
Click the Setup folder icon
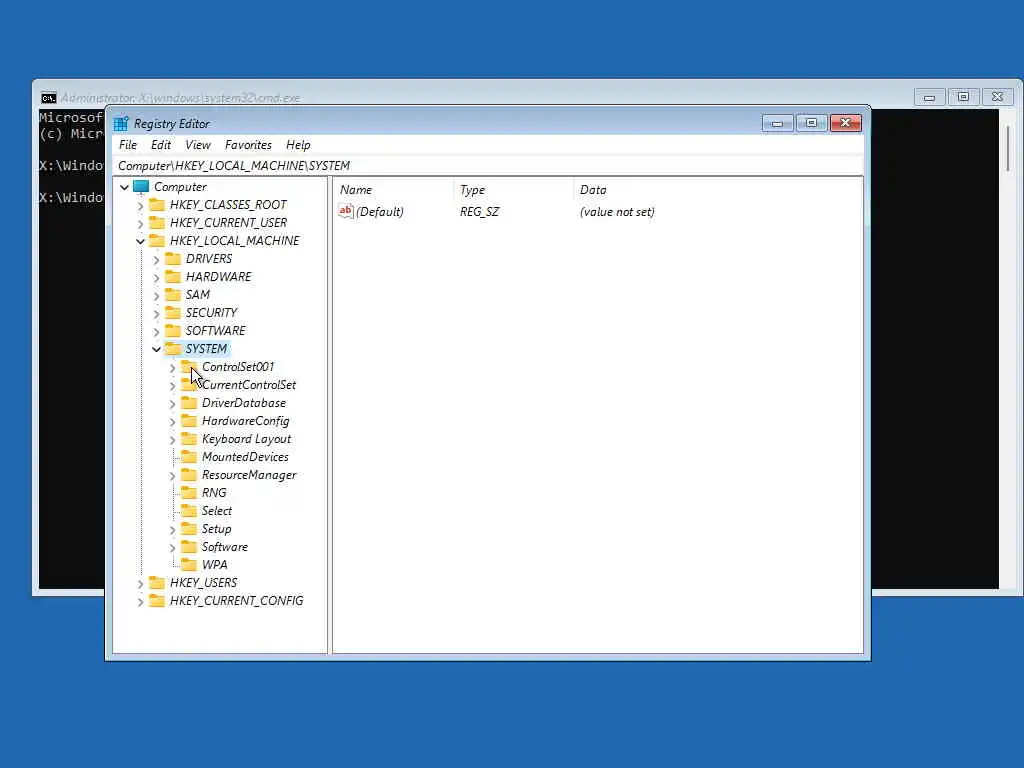click(x=189, y=528)
